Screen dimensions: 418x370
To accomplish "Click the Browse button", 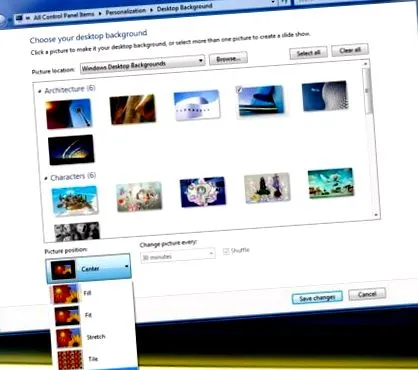I will pyautogui.click(x=228, y=59).
